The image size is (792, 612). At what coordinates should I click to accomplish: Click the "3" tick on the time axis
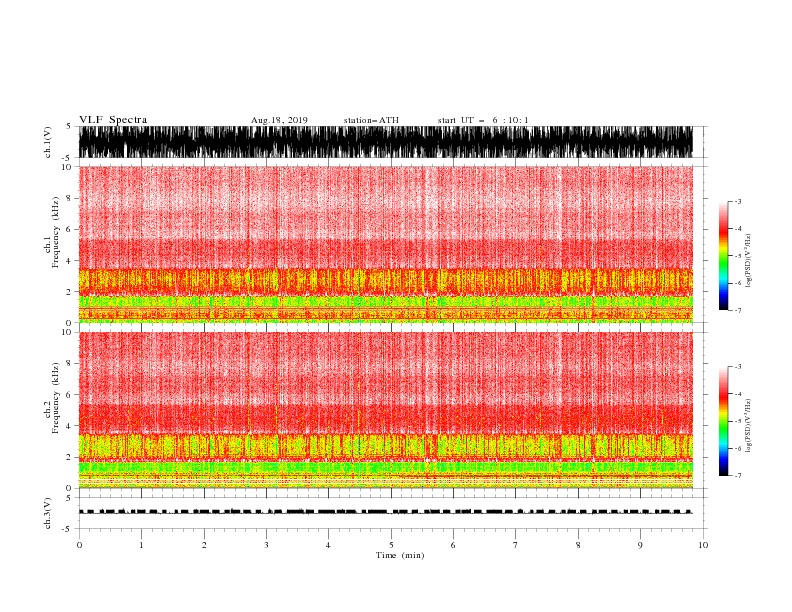(266, 545)
